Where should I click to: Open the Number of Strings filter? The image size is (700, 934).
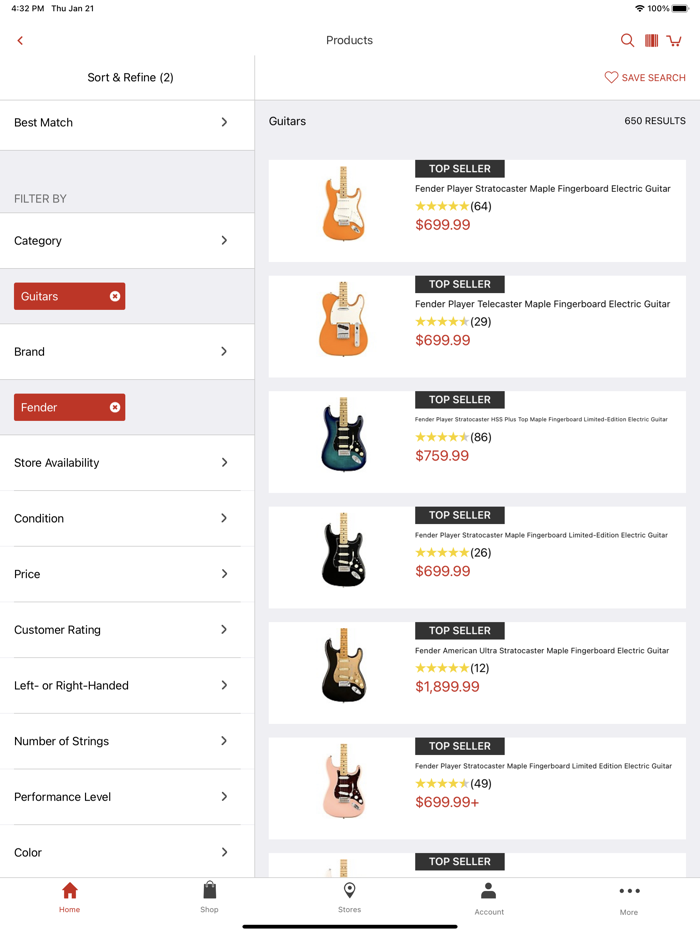[127, 741]
